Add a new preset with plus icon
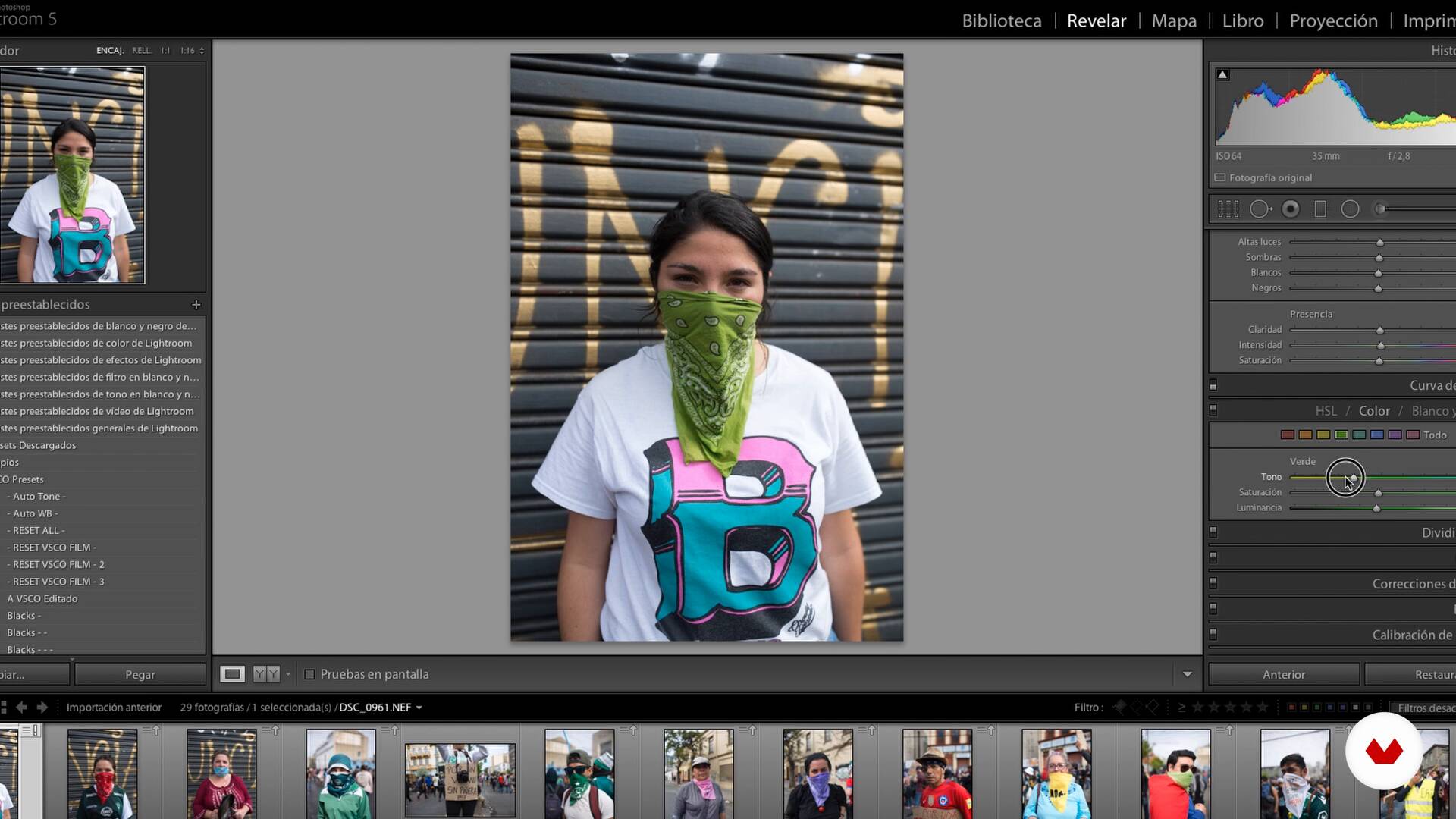 coord(196,304)
